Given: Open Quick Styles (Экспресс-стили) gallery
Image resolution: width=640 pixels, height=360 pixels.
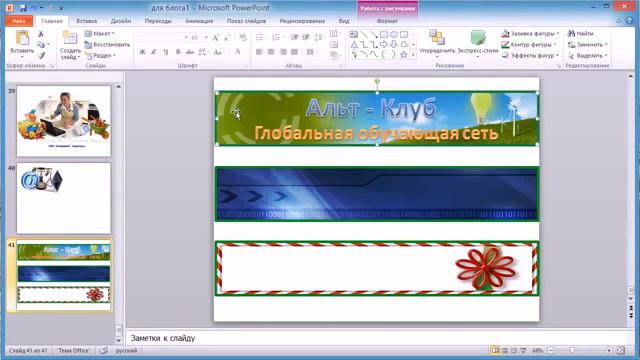Looking at the screenshot, I should pyautogui.click(x=478, y=43).
